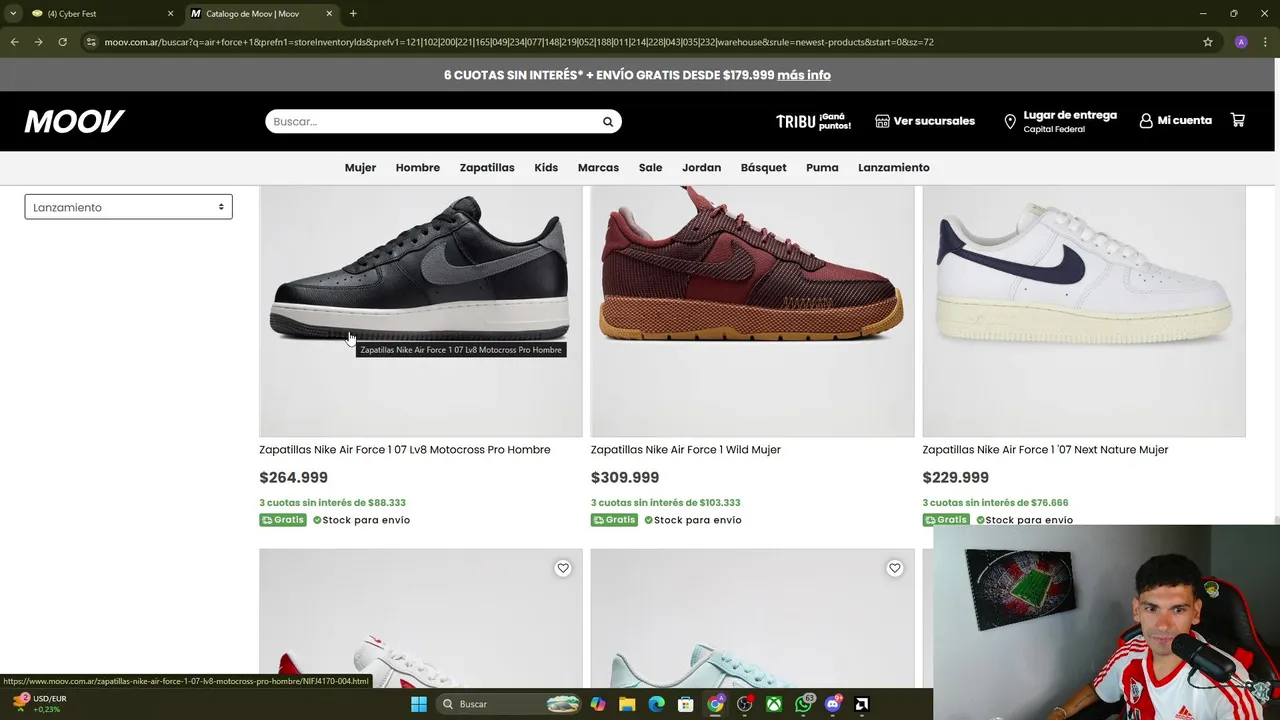1280x720 pixels.
Task: Open the Marcas menu
Action: click(598, 168)
